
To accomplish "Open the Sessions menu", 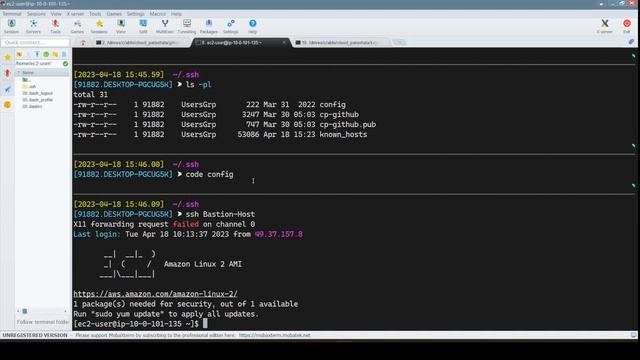I will [36, 14].
